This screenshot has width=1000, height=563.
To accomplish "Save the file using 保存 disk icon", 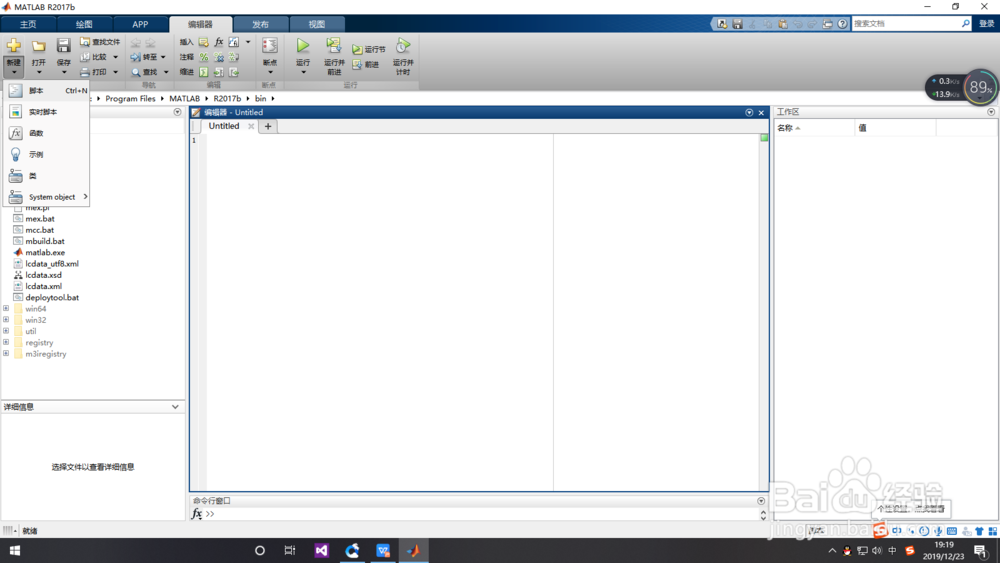I will pos(63,46).
